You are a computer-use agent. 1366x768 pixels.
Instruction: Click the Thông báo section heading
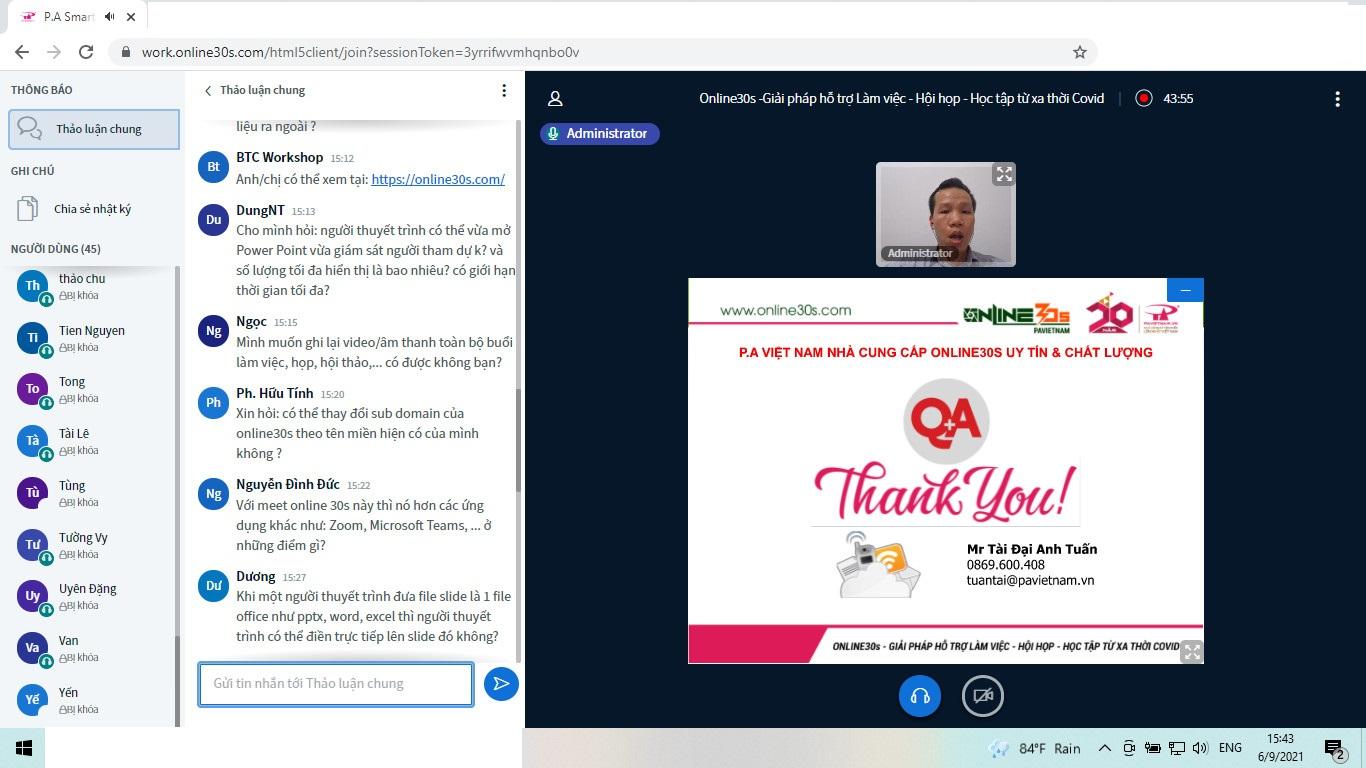click(42, 90)
